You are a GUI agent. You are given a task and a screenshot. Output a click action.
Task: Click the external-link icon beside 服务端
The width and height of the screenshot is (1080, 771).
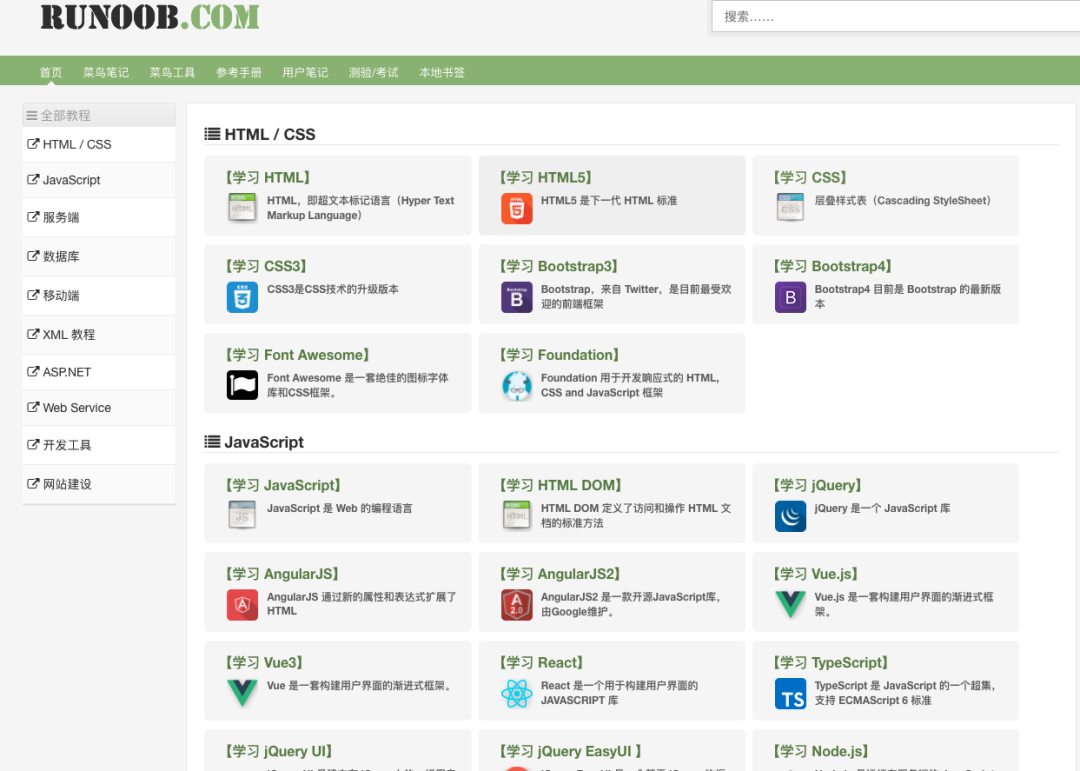[32, 216]
